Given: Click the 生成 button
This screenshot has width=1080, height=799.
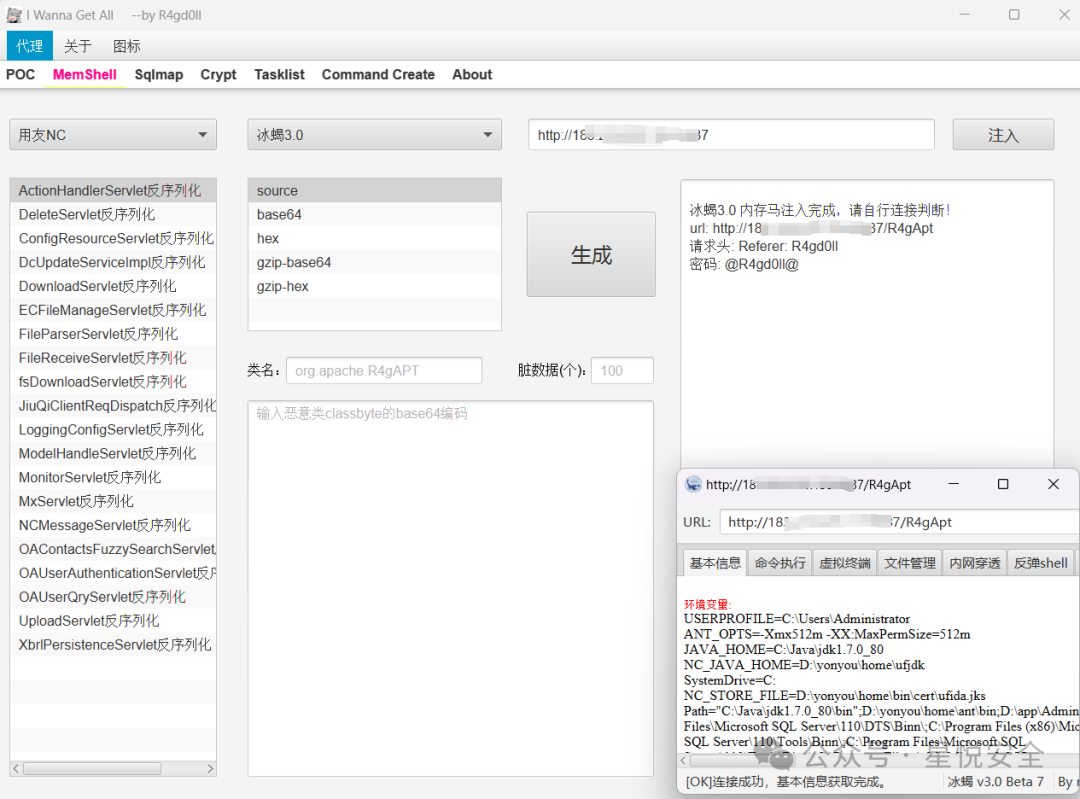Looking at the screenshot, I should pyautogui.click(x=591, y=255).
